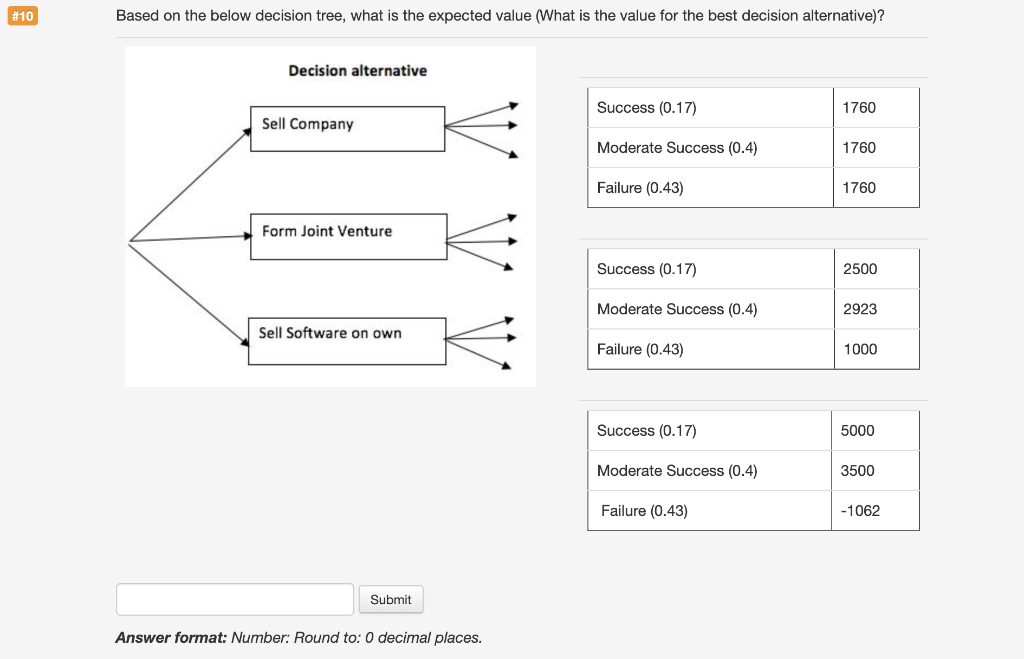Click the Sell Software on own box

click(x=345, y=340)
